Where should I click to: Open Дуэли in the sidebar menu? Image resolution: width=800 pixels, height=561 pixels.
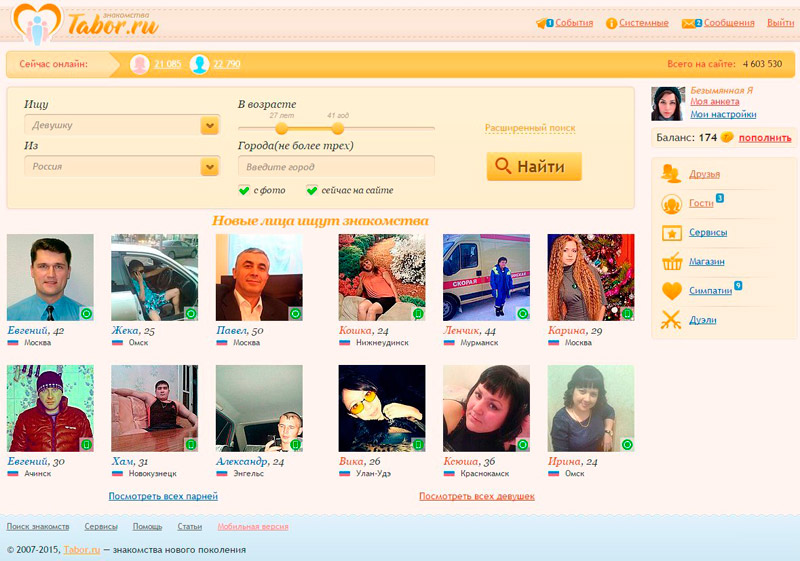703,320
